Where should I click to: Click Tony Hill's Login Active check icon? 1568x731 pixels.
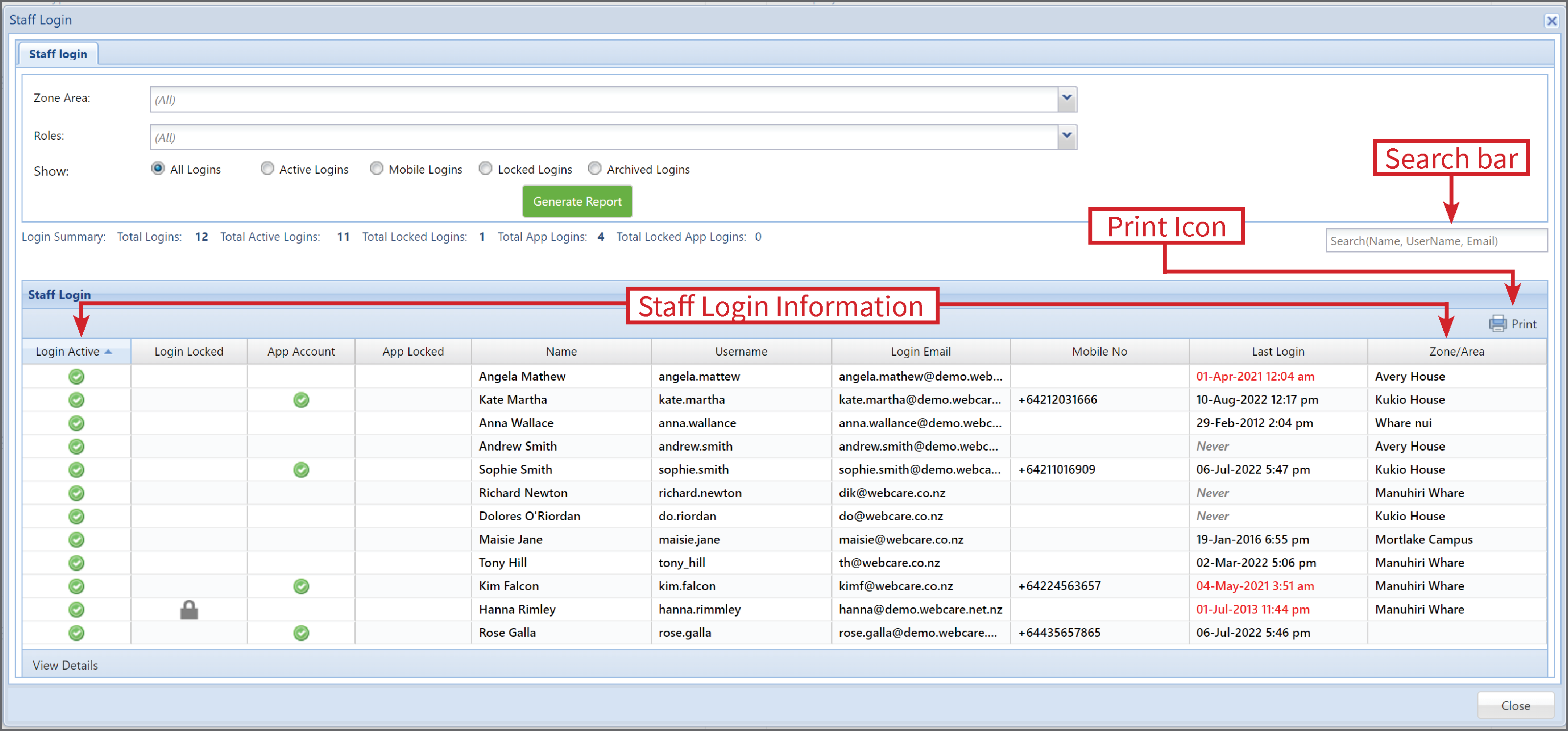pos(76,562)
